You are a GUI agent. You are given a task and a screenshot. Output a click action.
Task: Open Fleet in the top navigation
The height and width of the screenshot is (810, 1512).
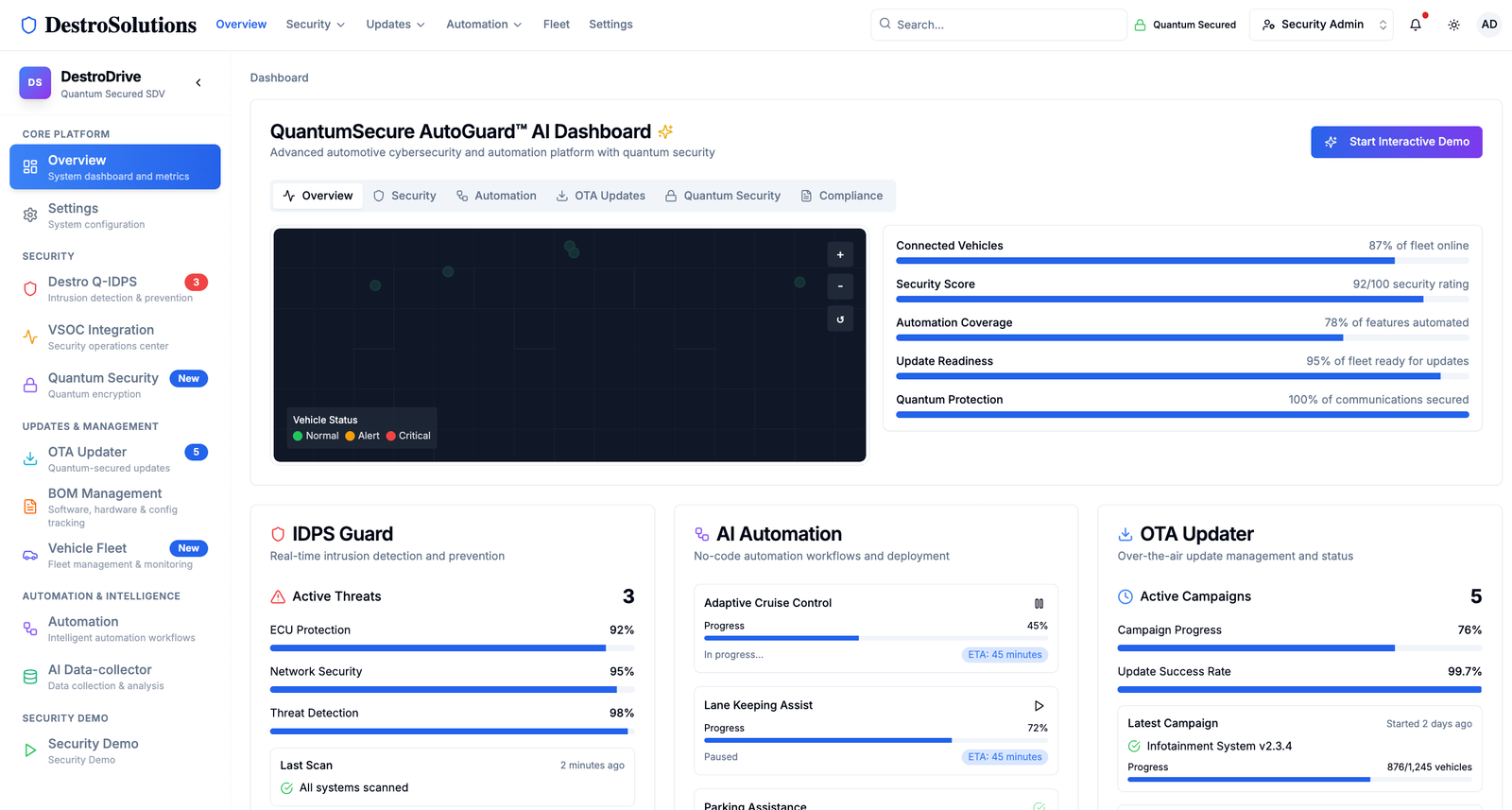click(557, 25)
